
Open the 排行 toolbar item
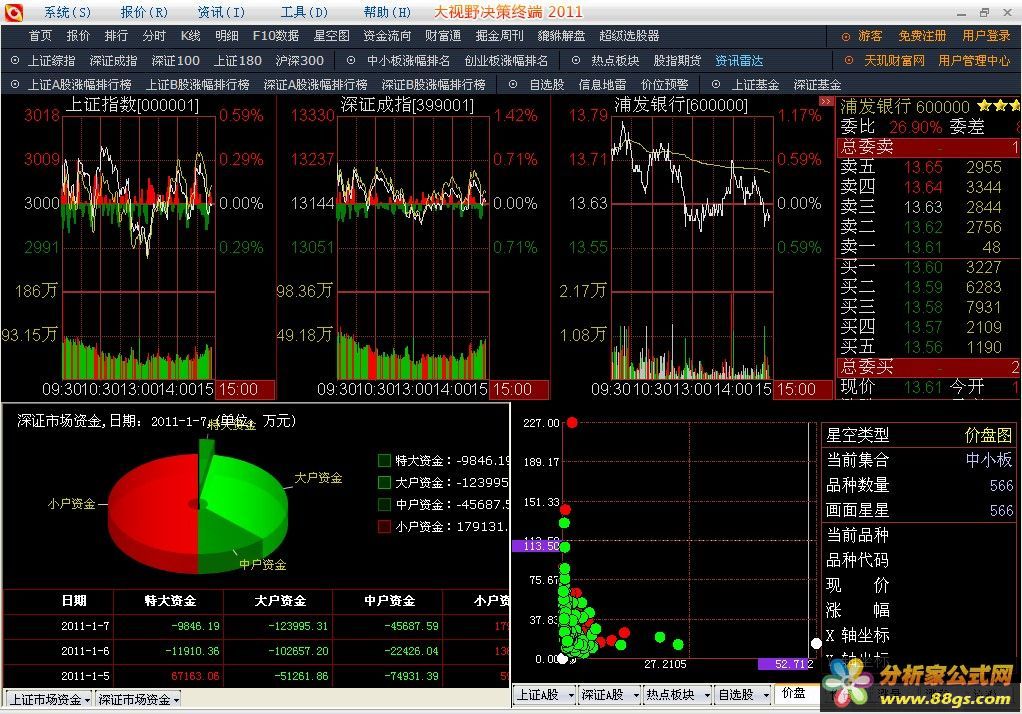tap(116, 36)
